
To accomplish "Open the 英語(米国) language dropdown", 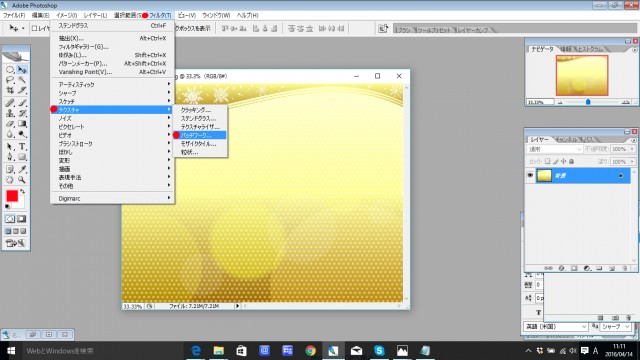I will click(x=556, y=327).
